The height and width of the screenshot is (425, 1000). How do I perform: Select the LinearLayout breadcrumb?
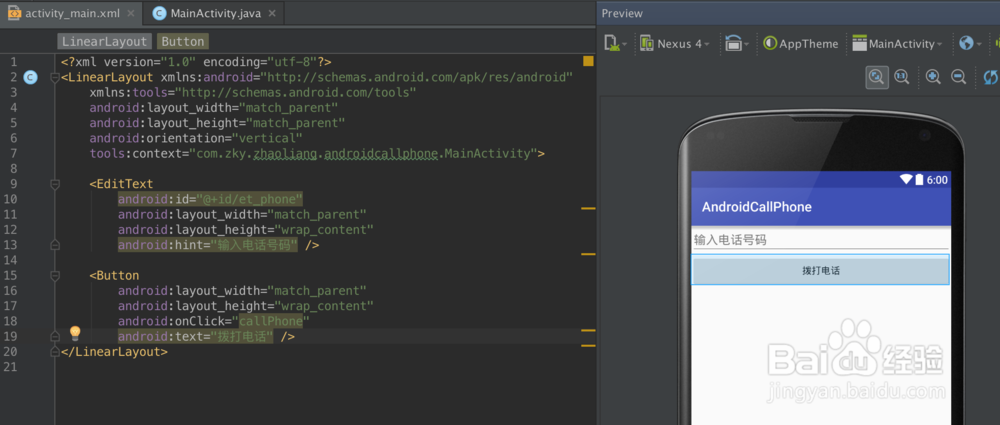(105, 41)
